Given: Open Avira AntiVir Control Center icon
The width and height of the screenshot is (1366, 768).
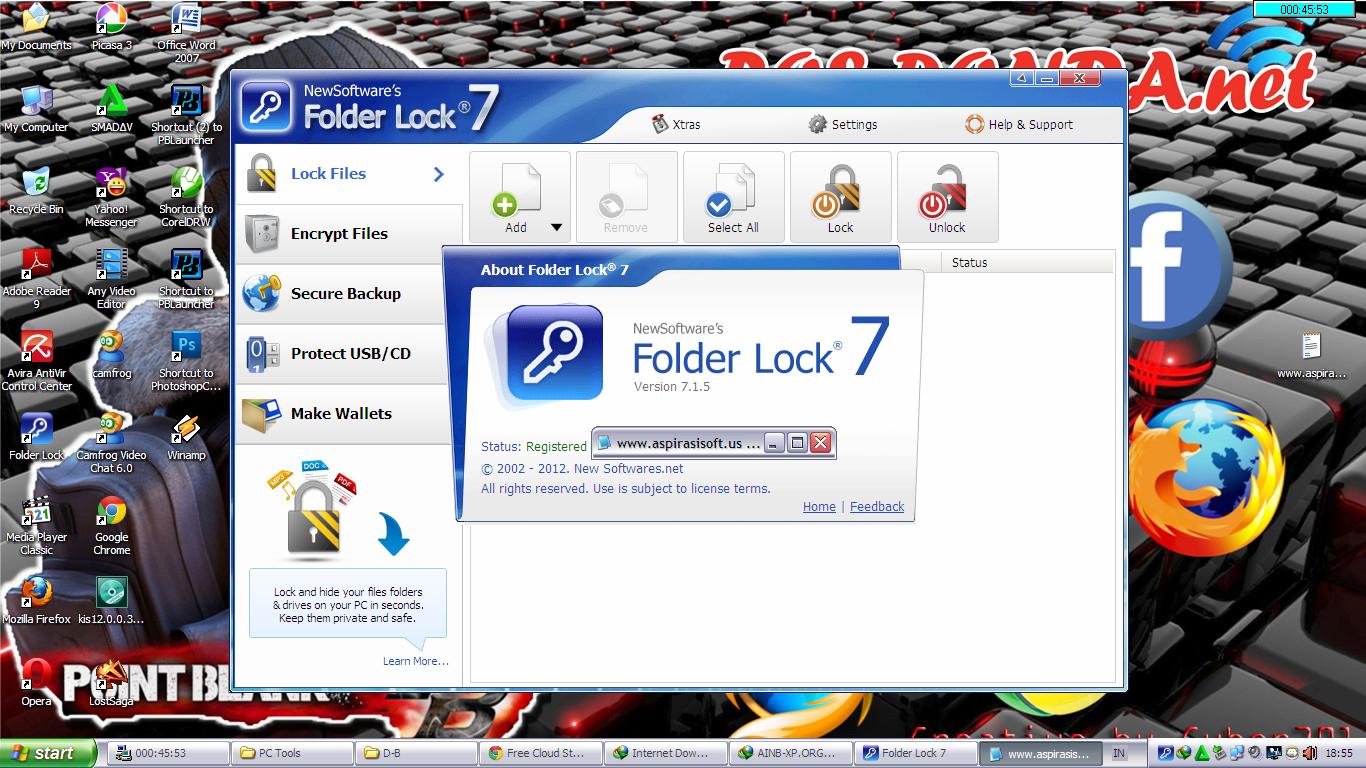Looking at the screenshot, I should [x=36, y=361].
